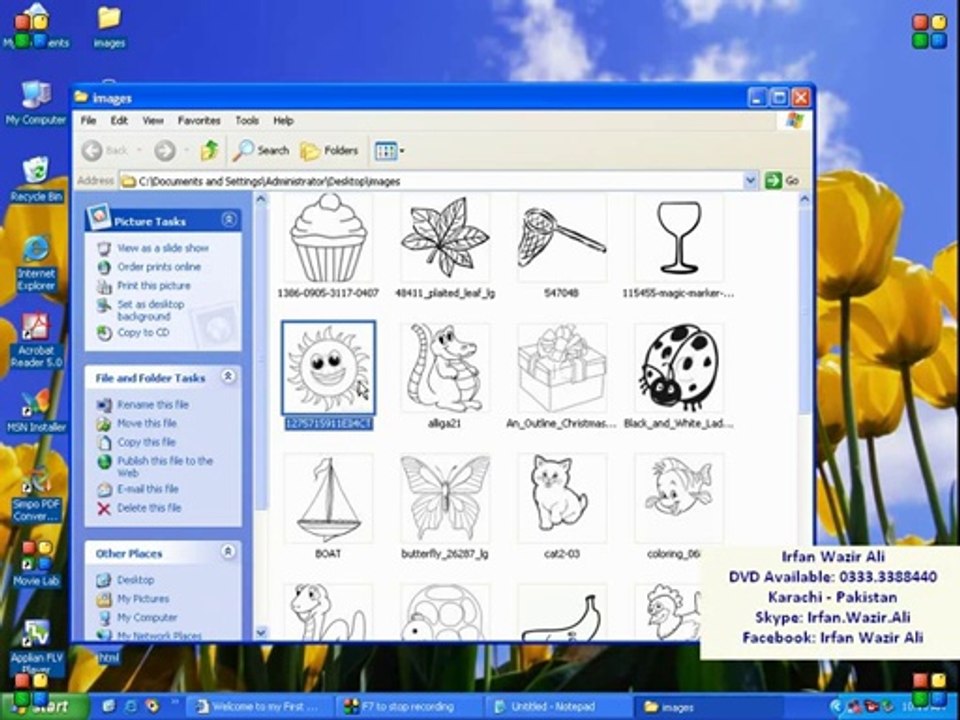Select the cat2-03 thumbnail
This screenshot has height=720, width=960.
[x=561, y=498]
